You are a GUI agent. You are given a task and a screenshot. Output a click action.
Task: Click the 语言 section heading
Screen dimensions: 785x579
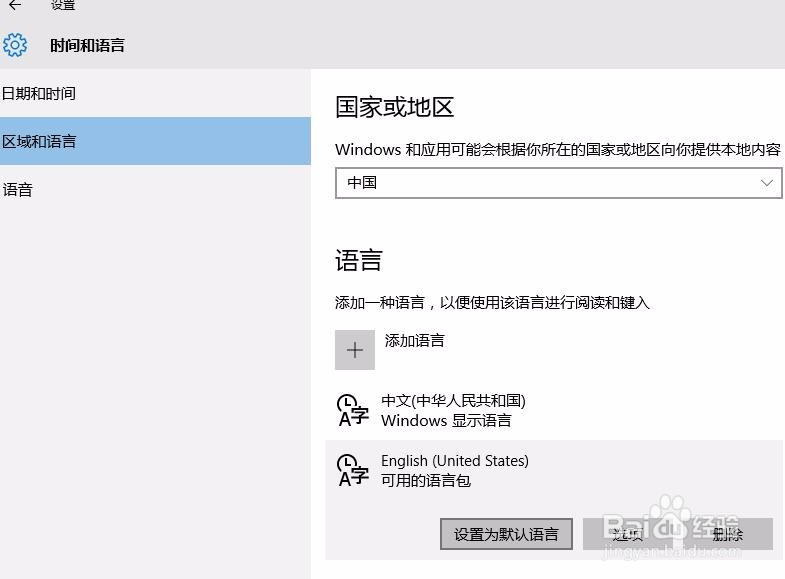pos(358,261)
